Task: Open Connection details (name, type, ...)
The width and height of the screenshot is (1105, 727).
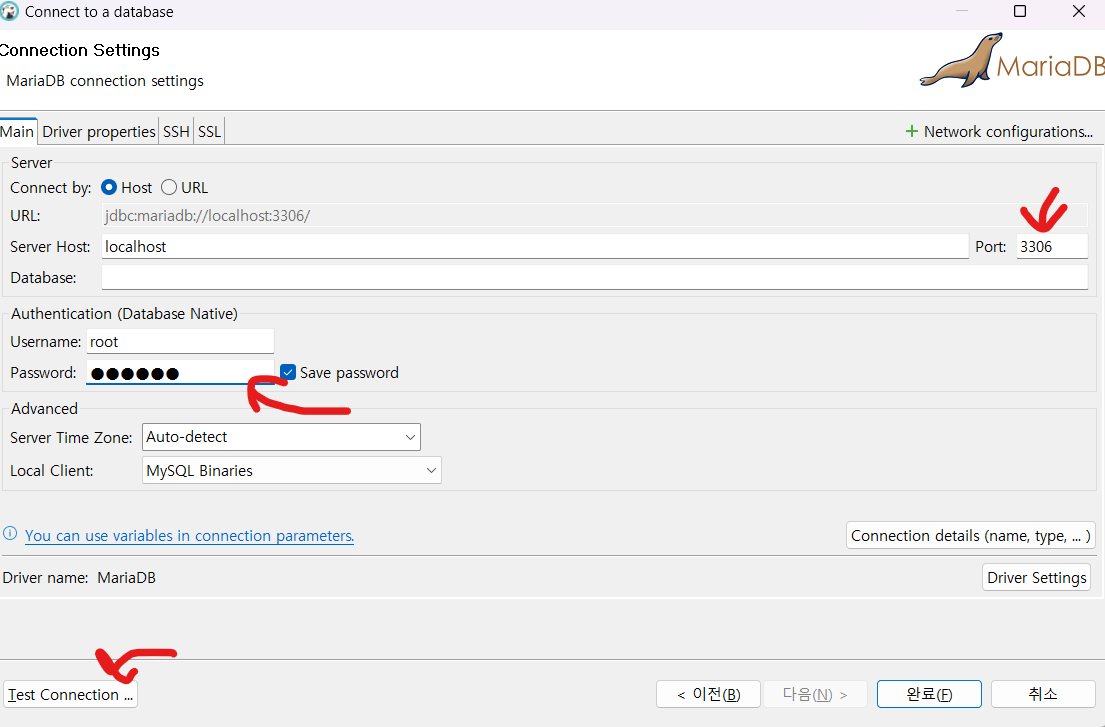Action: point(970,535)
